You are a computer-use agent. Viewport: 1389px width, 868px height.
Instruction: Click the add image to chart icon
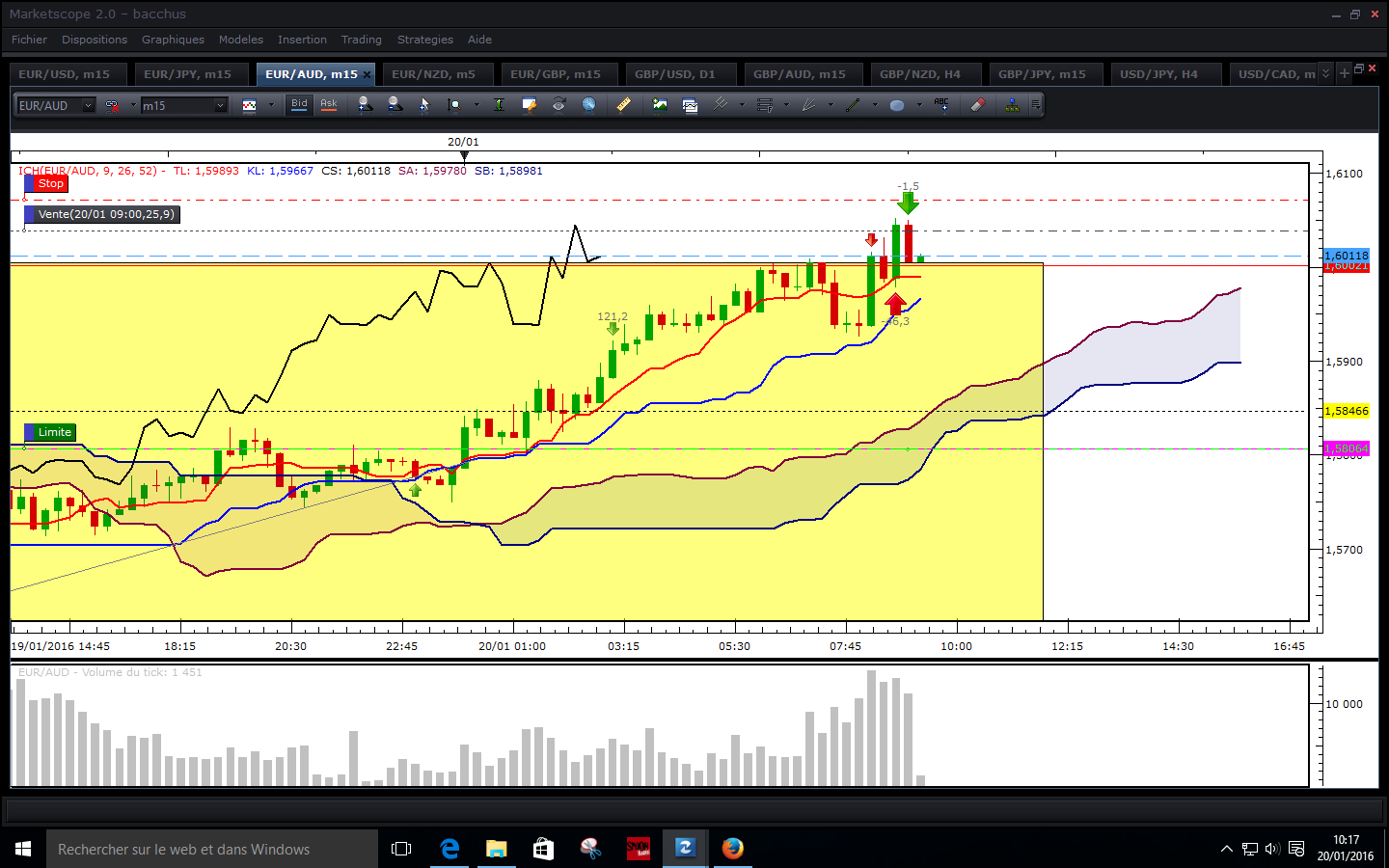pyautogui.click(x=660, y=105)
